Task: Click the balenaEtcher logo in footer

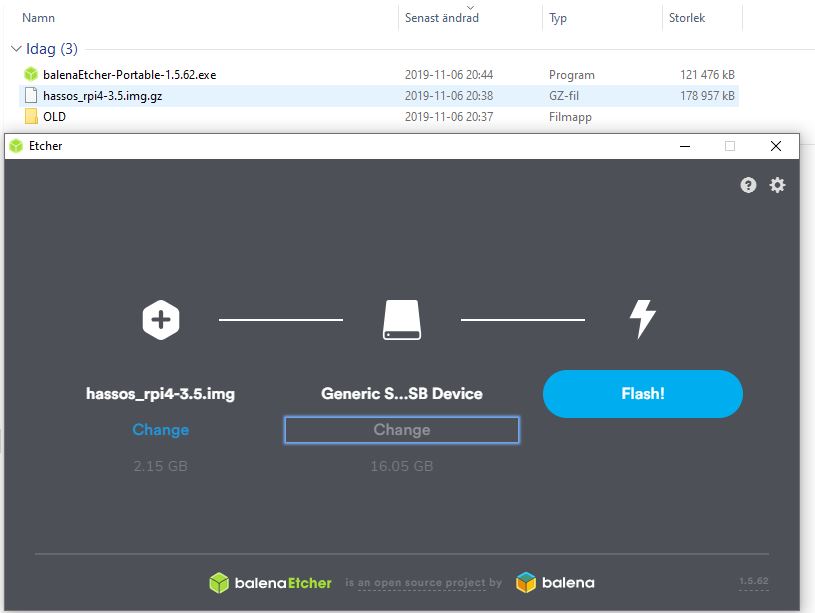Action: click(x=270, y=583)
